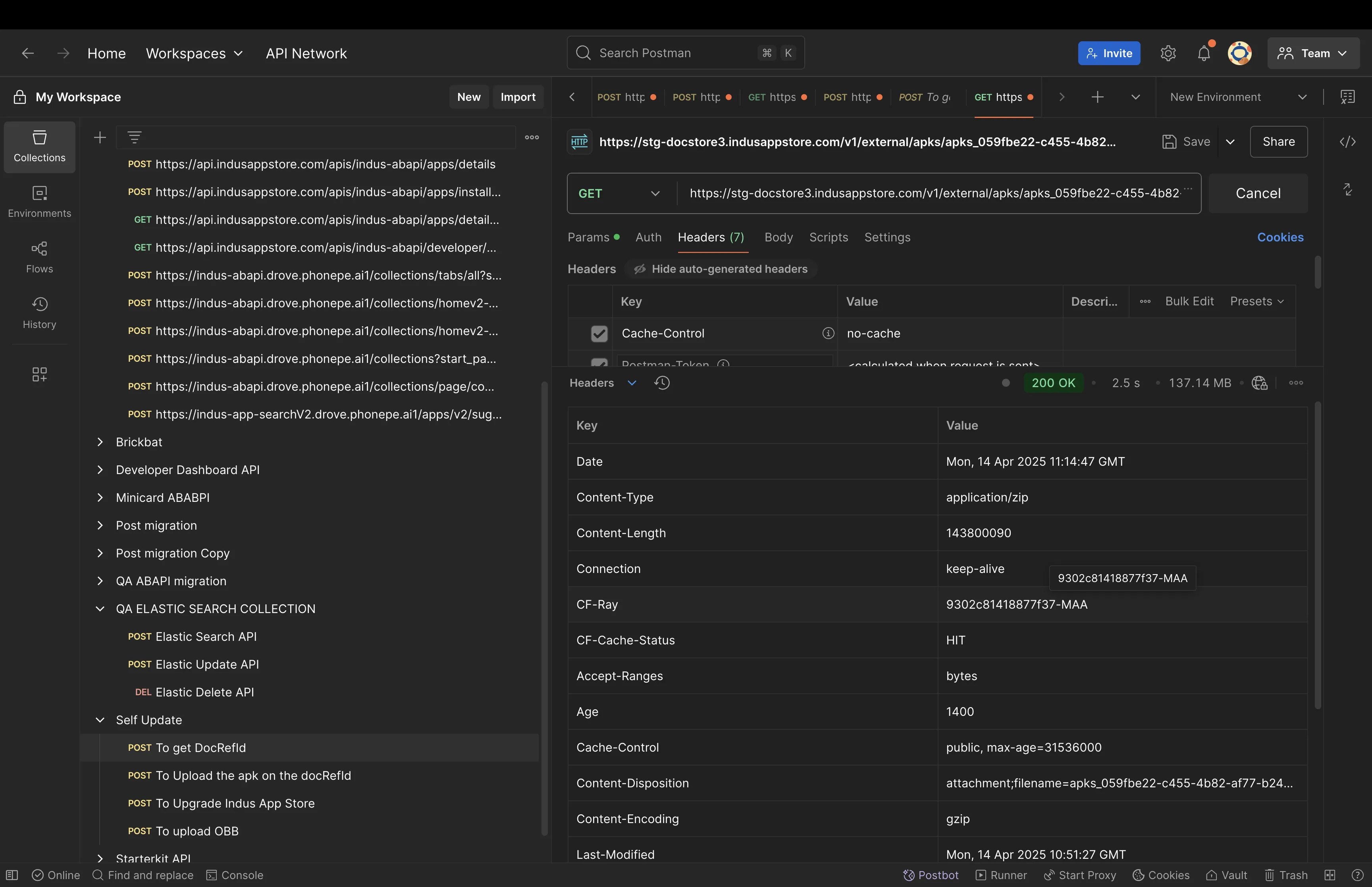This screenshot has height=887, width=1372.
Task: Toggle Hide auto-generated headers
Action: click(x=721, y=269)
